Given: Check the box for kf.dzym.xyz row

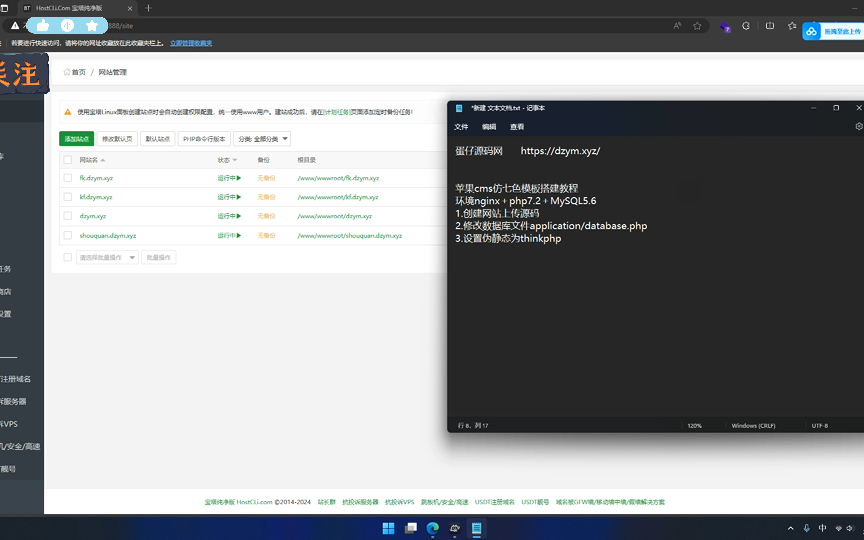Looking at the screenshot, I should pos(68,197).
